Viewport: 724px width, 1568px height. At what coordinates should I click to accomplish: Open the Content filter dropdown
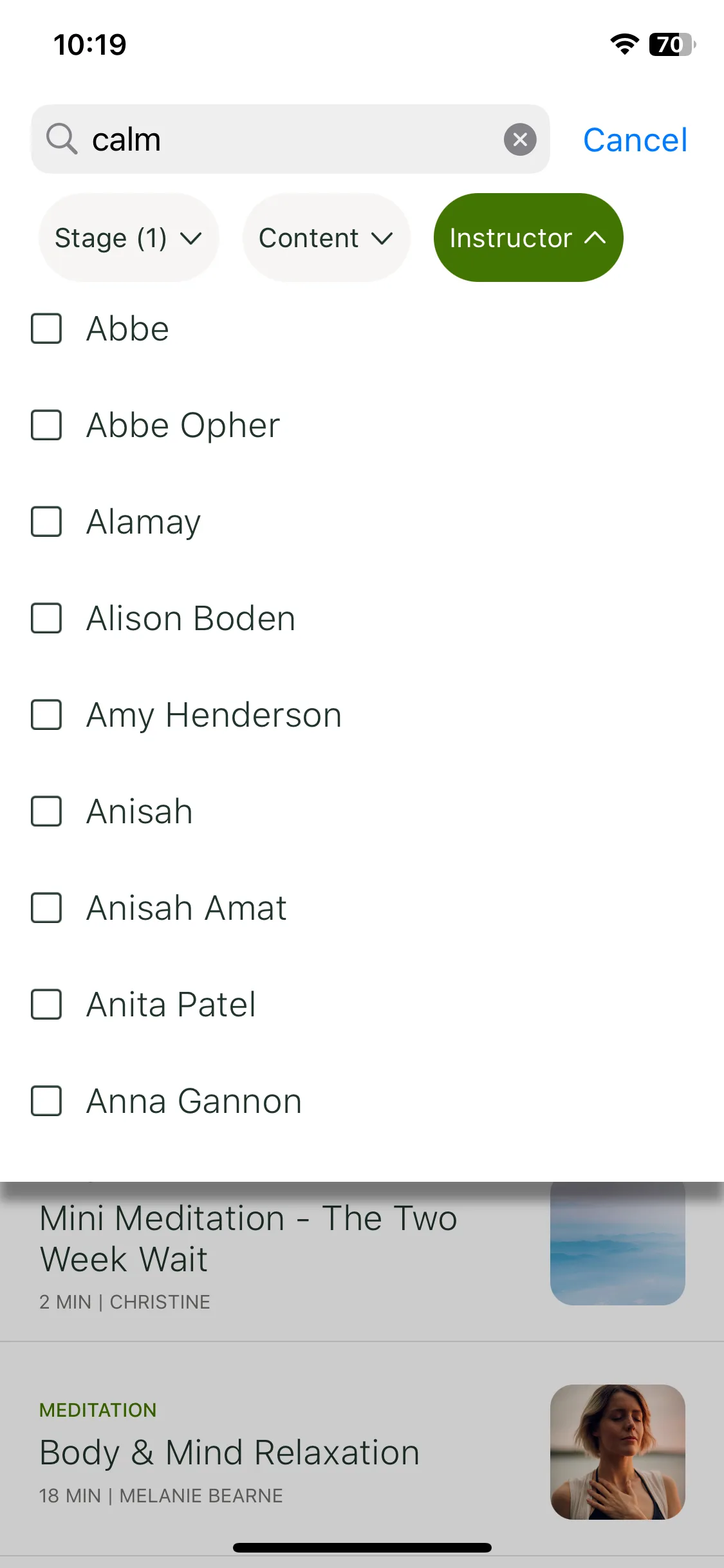[326, 238]
